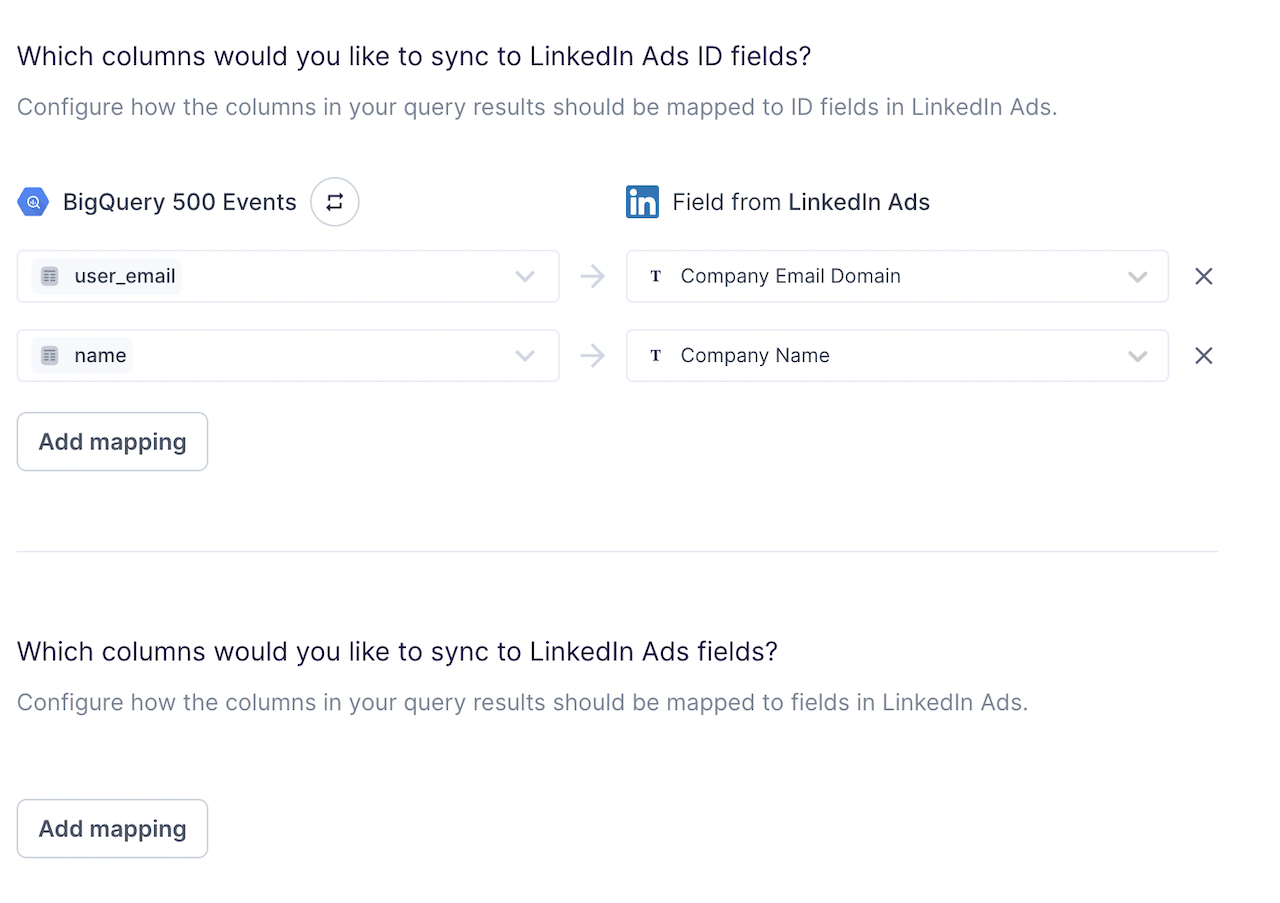Image resolution: width=1280 pixels, height=903 pixels.
Task: Expand chevron in Company Email Domain dropdown
Action: [x=1137, y=277]
